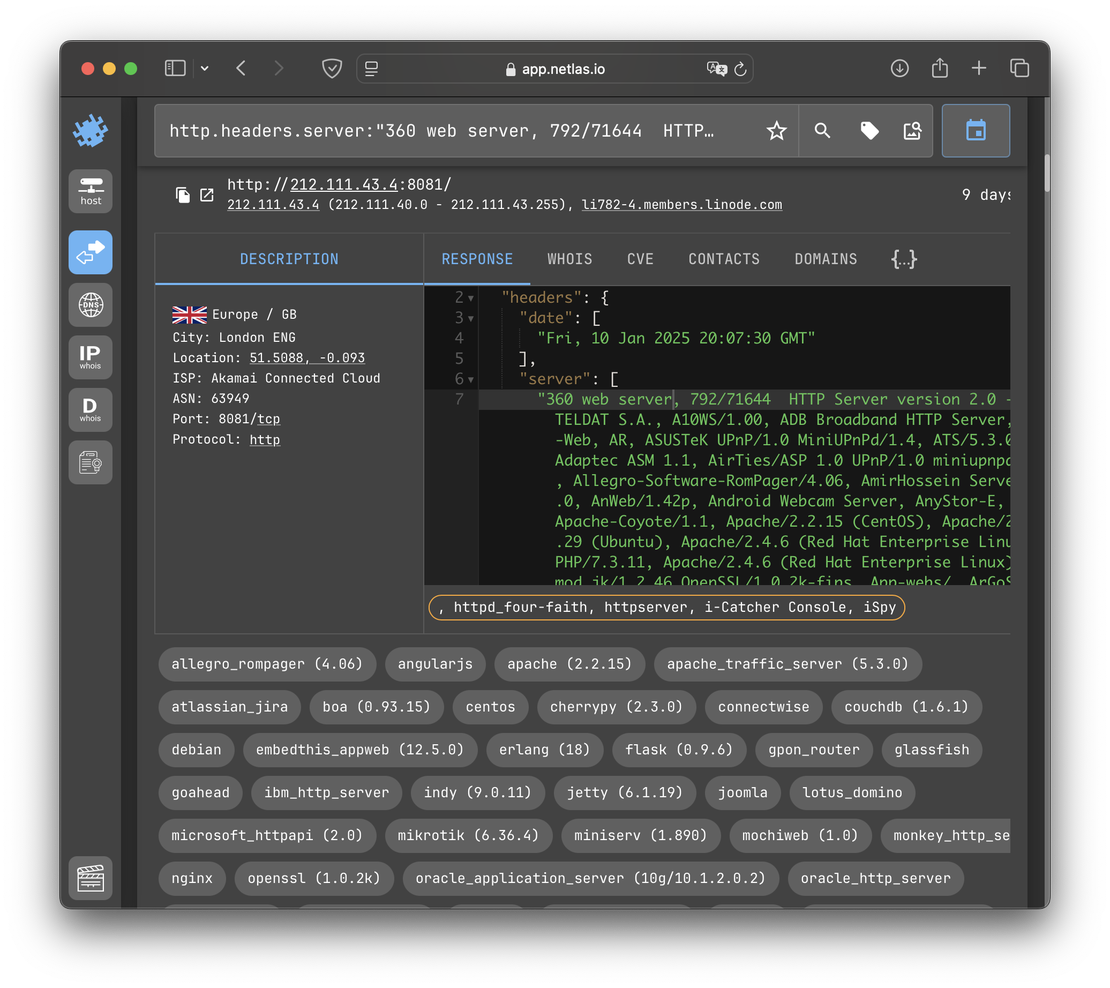Viewport: 1110px width, 988px height.
Task: Open the tag filter icon in search bar
Action: point(868,130)
